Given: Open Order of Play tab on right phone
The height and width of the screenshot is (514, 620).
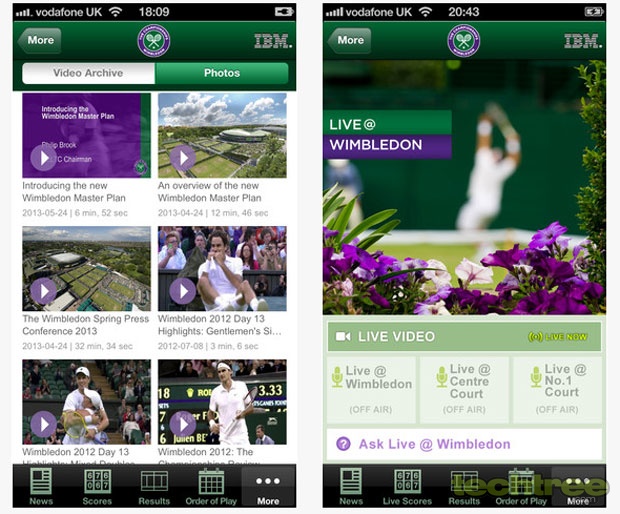Looking at the screenshot, I should click(x=521, y=487).
